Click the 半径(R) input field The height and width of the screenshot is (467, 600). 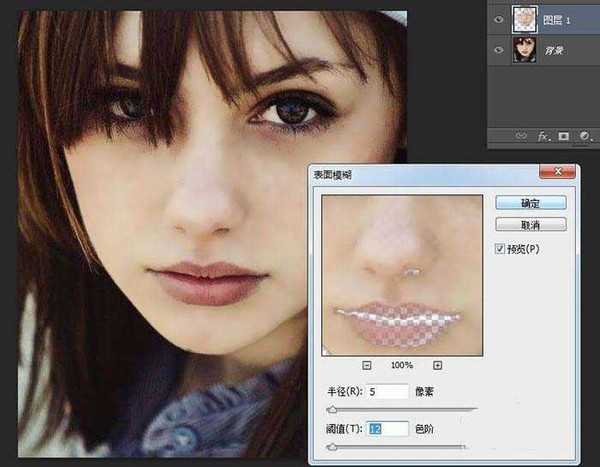(387, 391)
